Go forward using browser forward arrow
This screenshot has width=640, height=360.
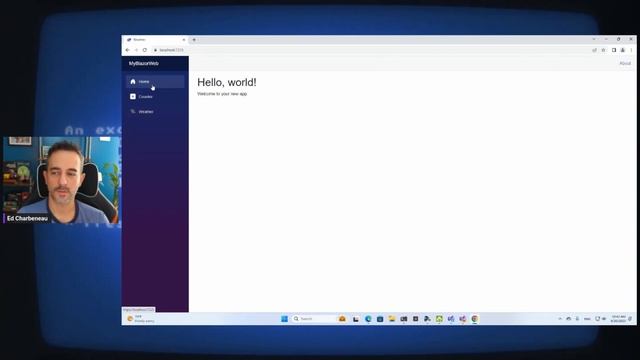click(x=136, y=50)
